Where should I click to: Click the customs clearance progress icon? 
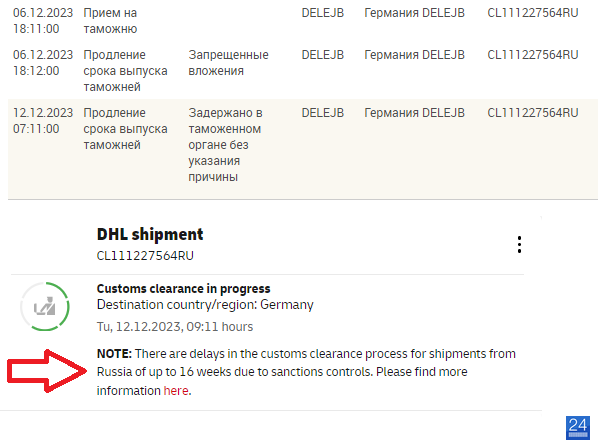pyautogui.click(x=45, y=306)
